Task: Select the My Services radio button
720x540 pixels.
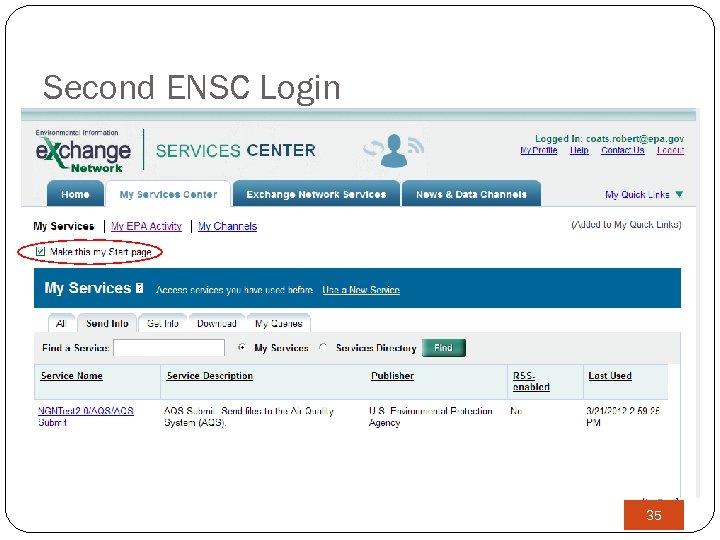Action: (x=242, y=348)
